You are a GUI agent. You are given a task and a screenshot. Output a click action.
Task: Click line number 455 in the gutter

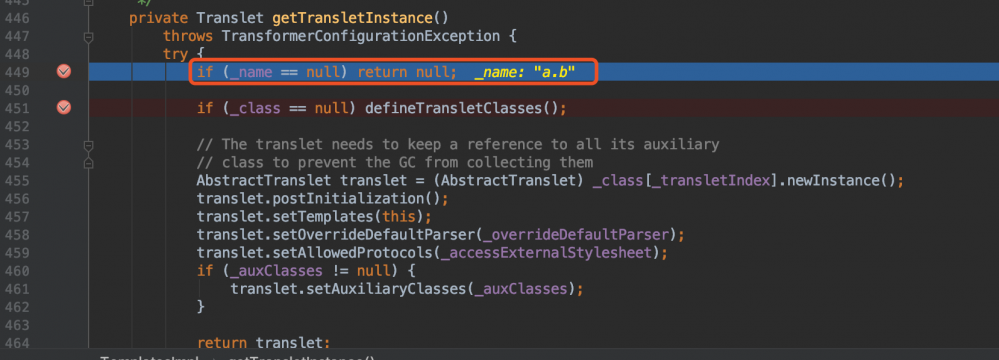click(16, 180)
